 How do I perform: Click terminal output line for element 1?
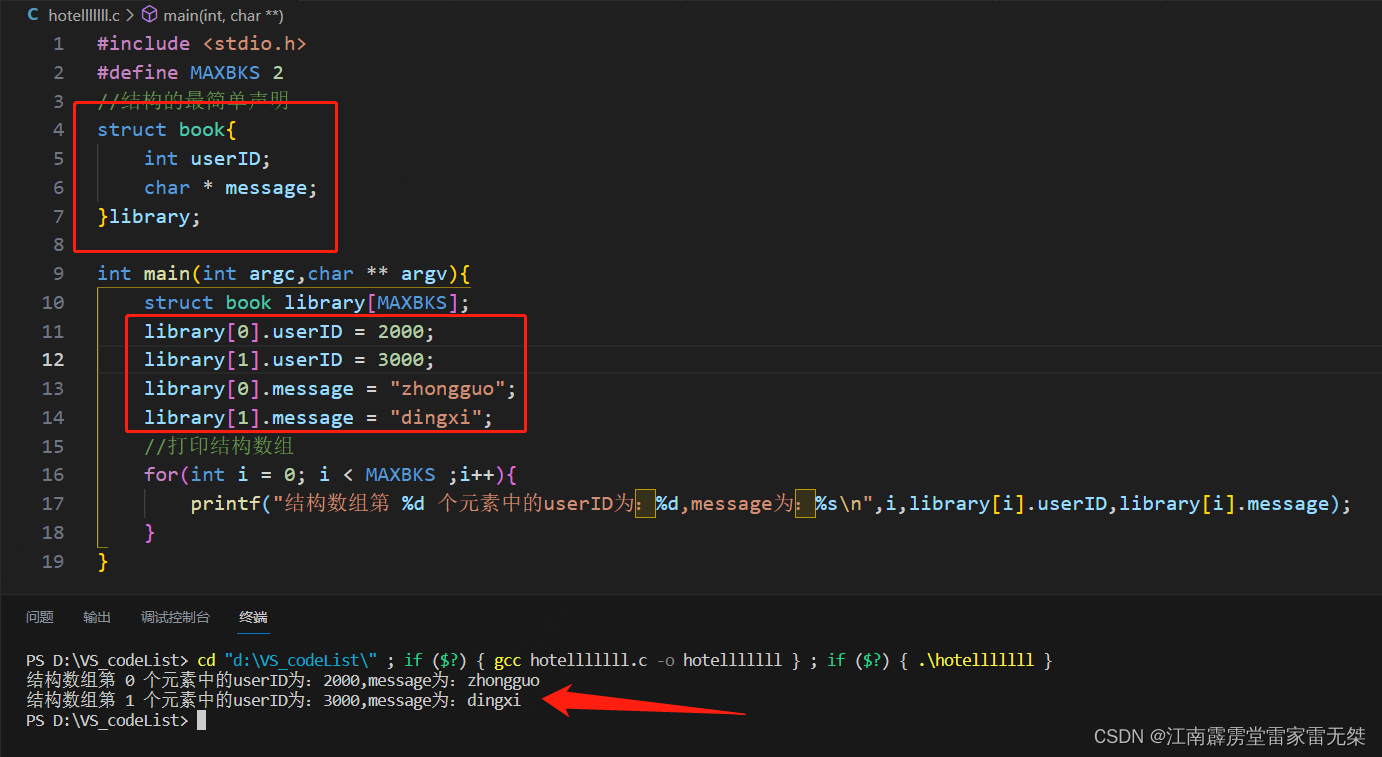click(274, 700)
